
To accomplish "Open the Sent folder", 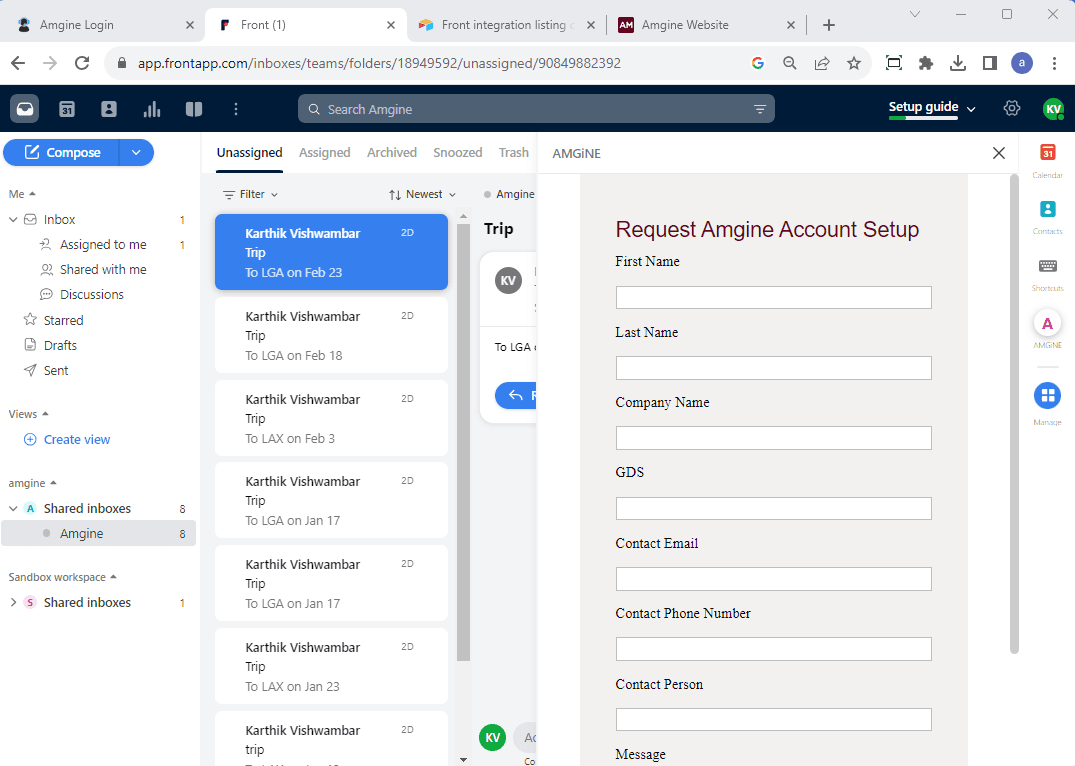I will [56, 370].
